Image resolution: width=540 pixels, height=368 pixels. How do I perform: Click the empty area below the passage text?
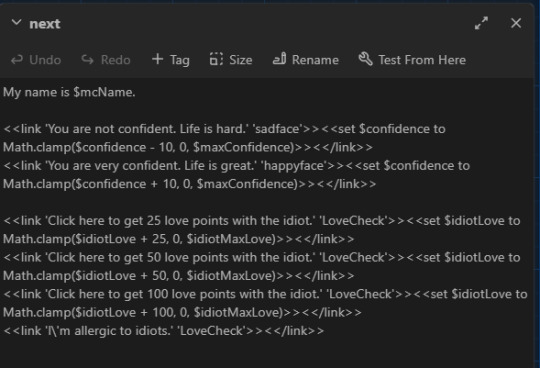click(267, 353)
